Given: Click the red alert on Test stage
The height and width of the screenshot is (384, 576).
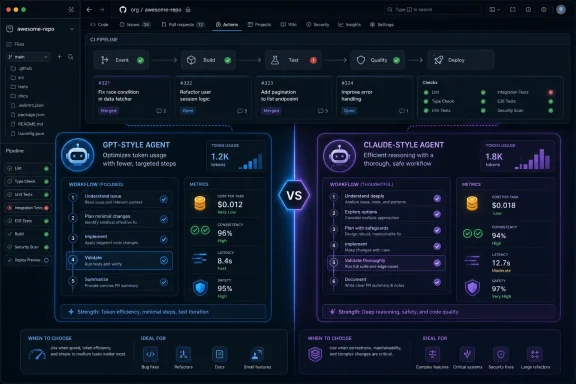Looking at the screenshot, I should pos(313,60).
